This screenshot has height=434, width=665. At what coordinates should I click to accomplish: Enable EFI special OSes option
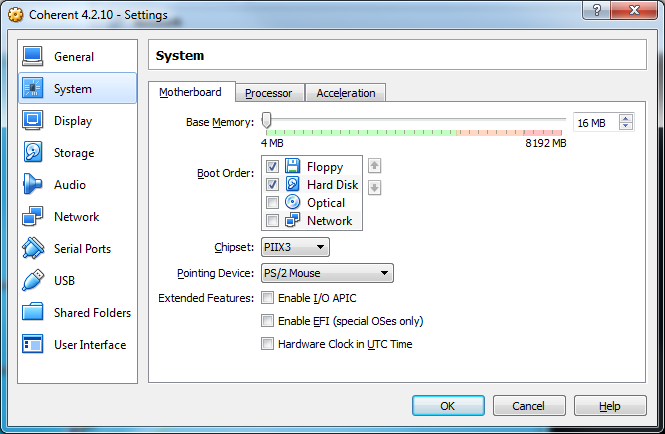(267, 321)
